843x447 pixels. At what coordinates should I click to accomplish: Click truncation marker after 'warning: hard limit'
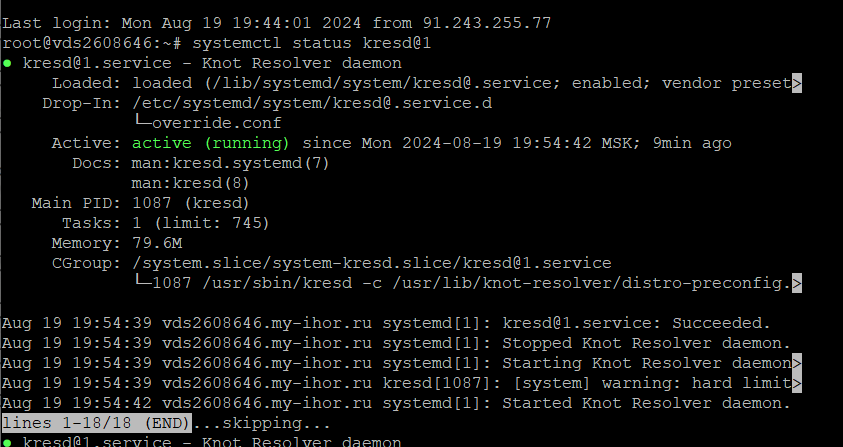[x=797, y=383]
